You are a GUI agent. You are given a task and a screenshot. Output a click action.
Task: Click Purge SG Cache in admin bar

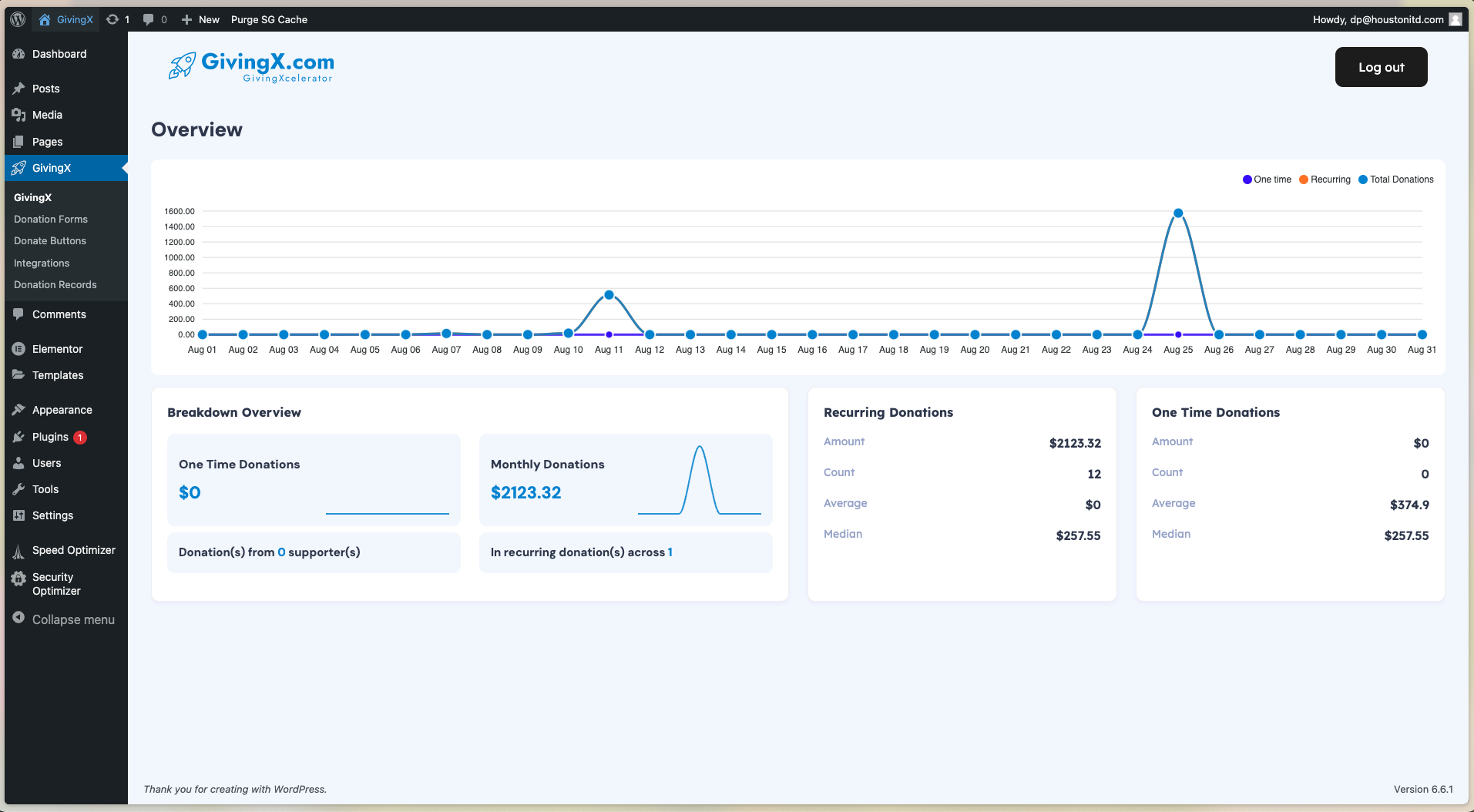[269, 19]
